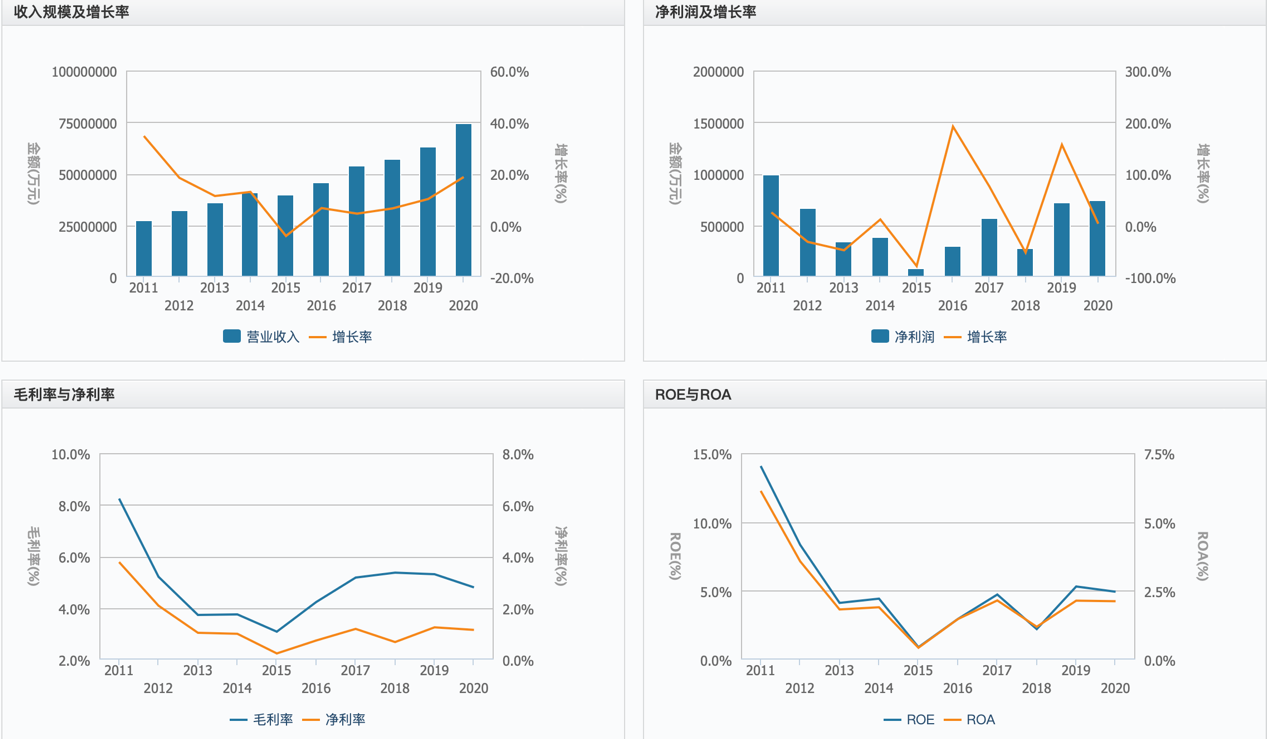Image resolution: width=1267 pixels, height=739 pixels.
Task: Toggle the ROA legend line
Action: point(969,719)
